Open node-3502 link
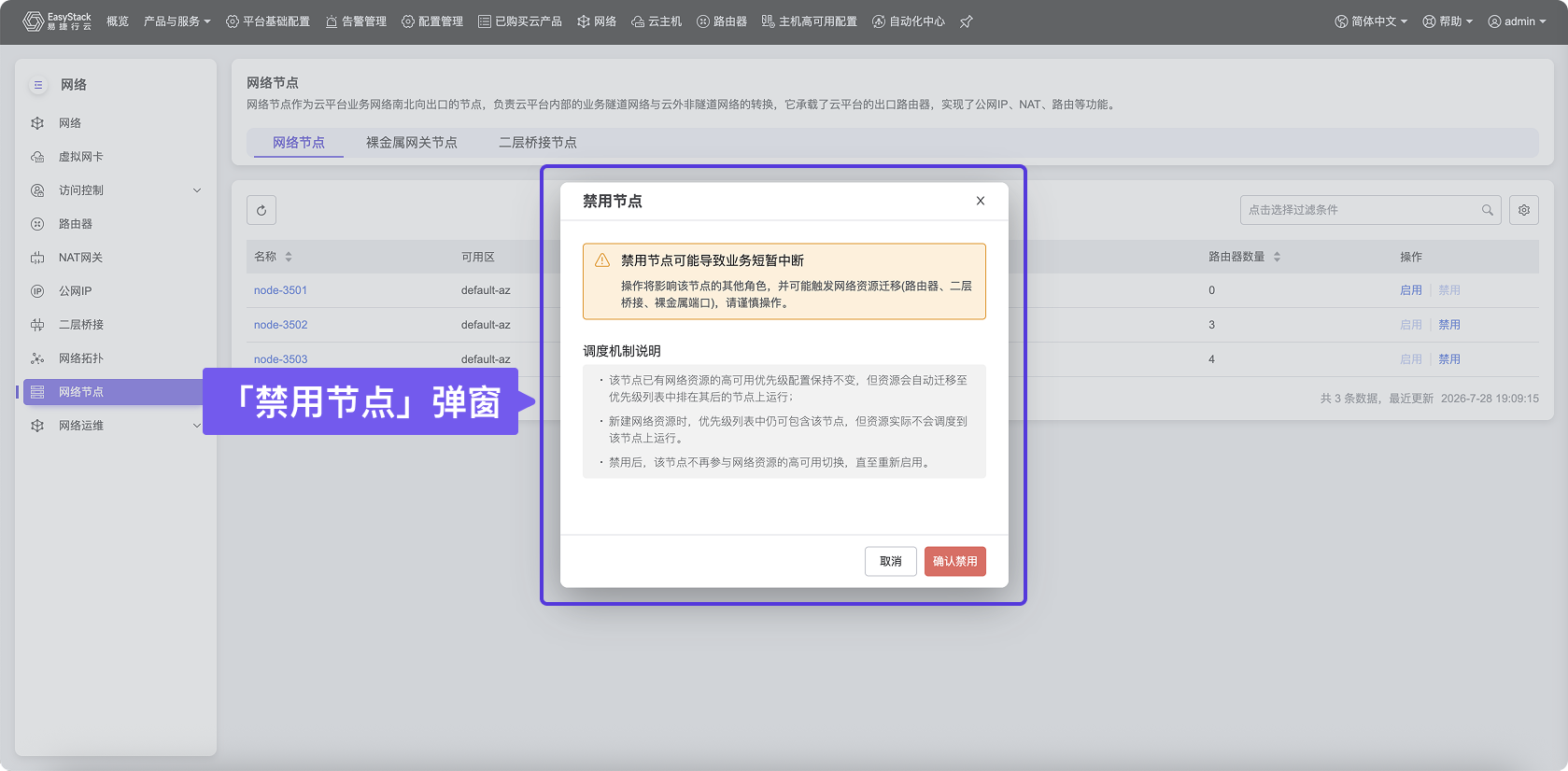The width and height of the screenshot is (1568, 771). click(x=280, y=325)
